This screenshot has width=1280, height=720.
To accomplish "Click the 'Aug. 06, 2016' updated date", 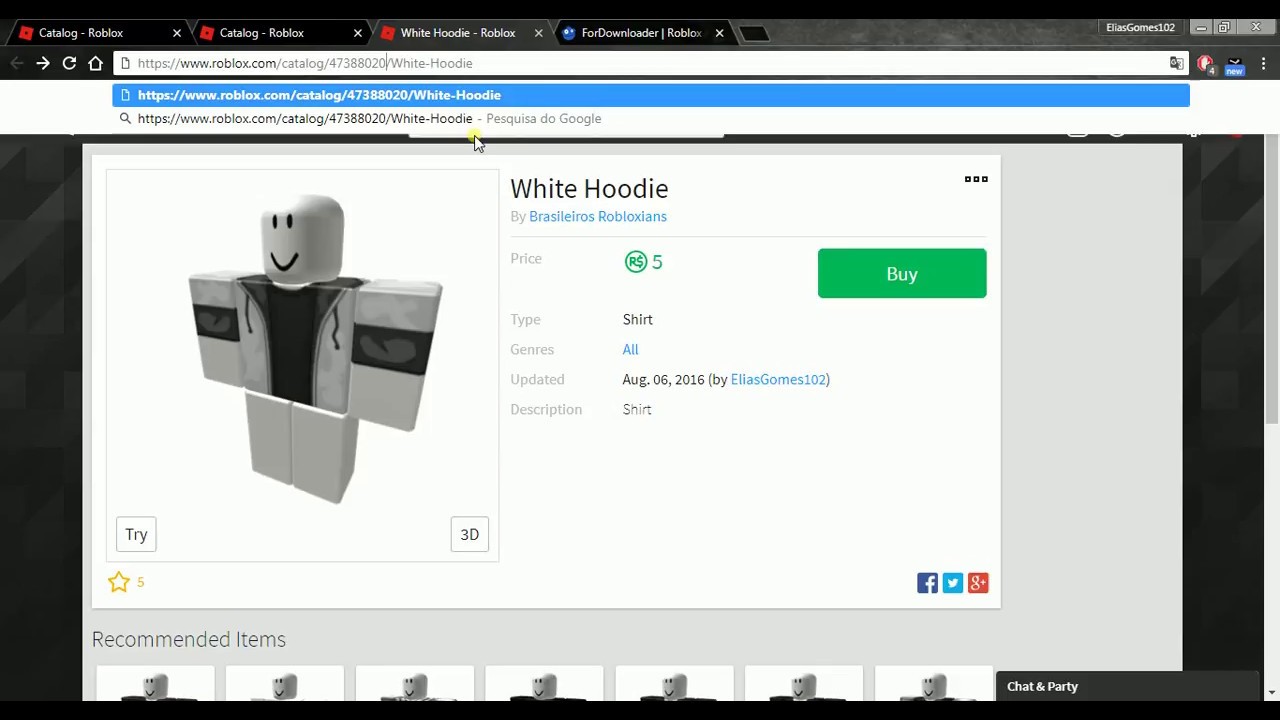I will tap(663, 379).
